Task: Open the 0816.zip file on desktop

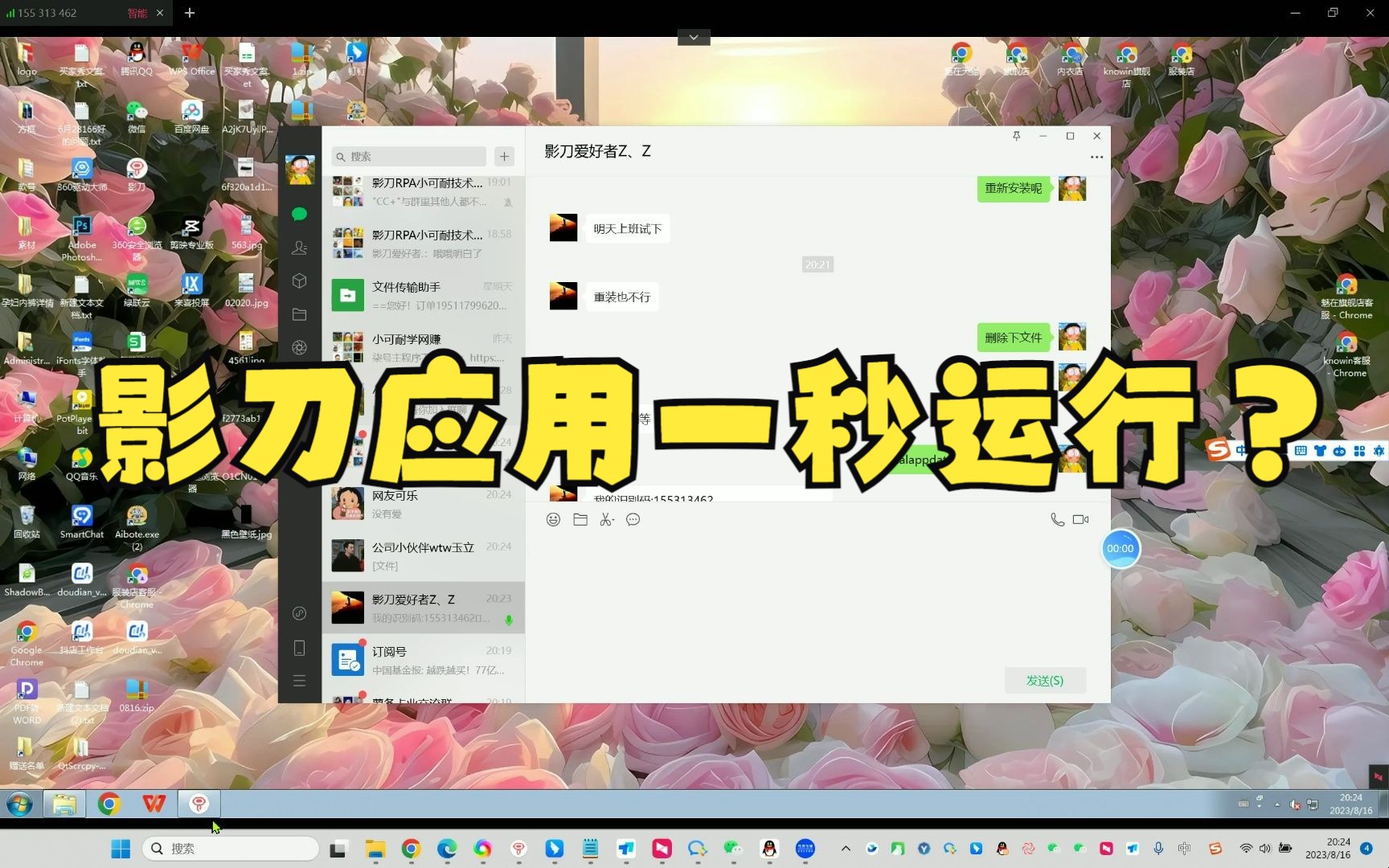Action: point(137,695)
